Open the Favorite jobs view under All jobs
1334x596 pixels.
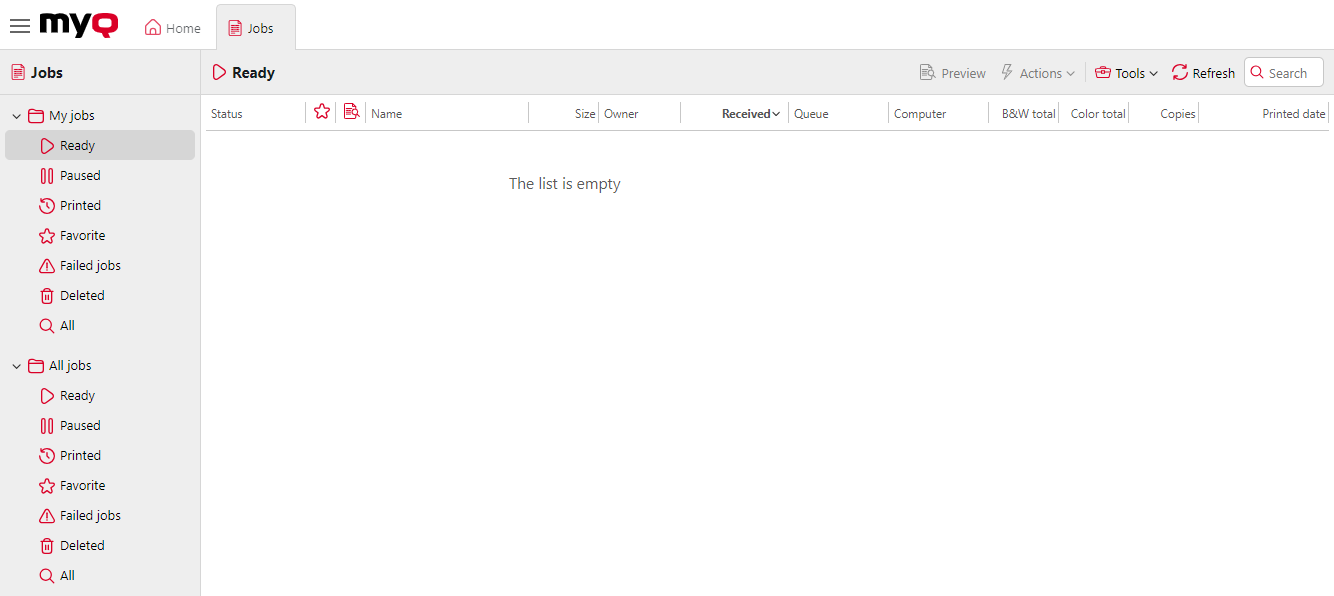[81, 485]
